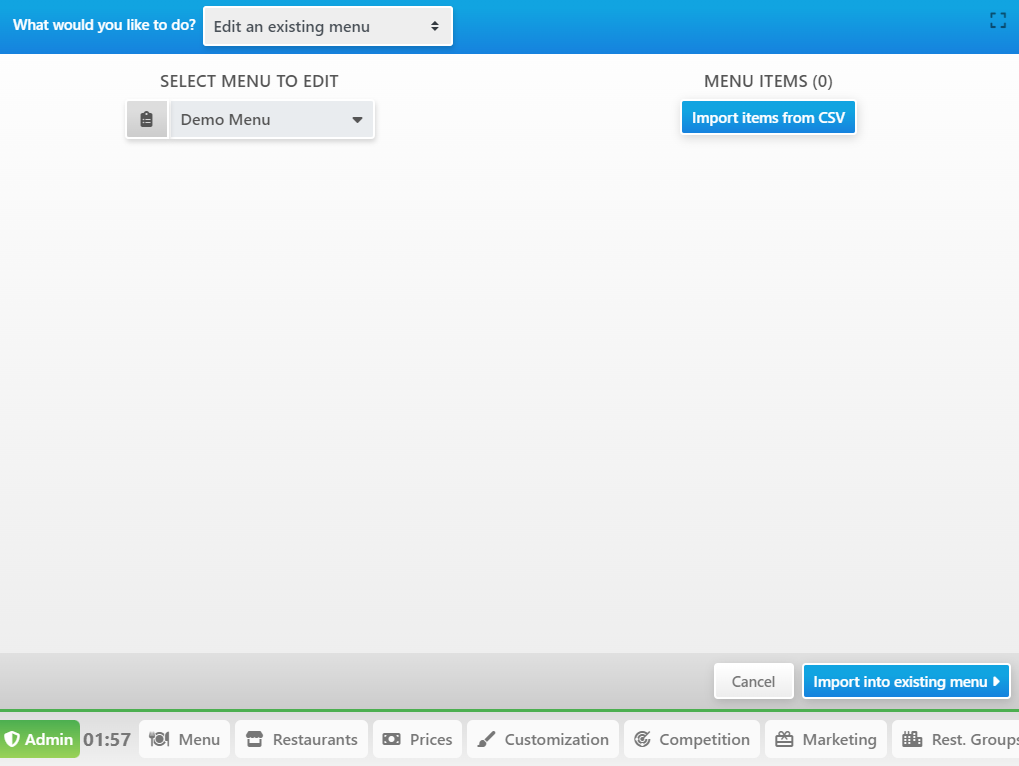Click the clipboard icon beside Demo Menu
The height and width of the screenshot is (766, 1019).
tap(147, 120)
